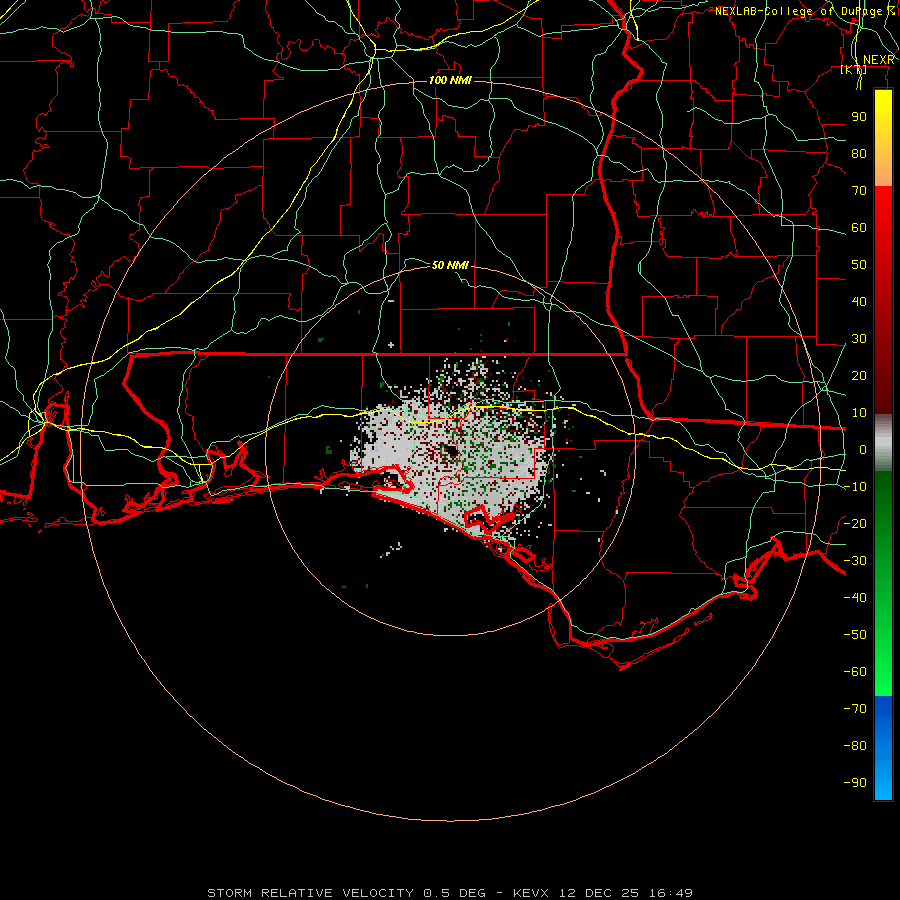Click the "90" value on the velocity scale
This screenshot has width=900, height=900.
pyautogui.click(x=859, y=117)
